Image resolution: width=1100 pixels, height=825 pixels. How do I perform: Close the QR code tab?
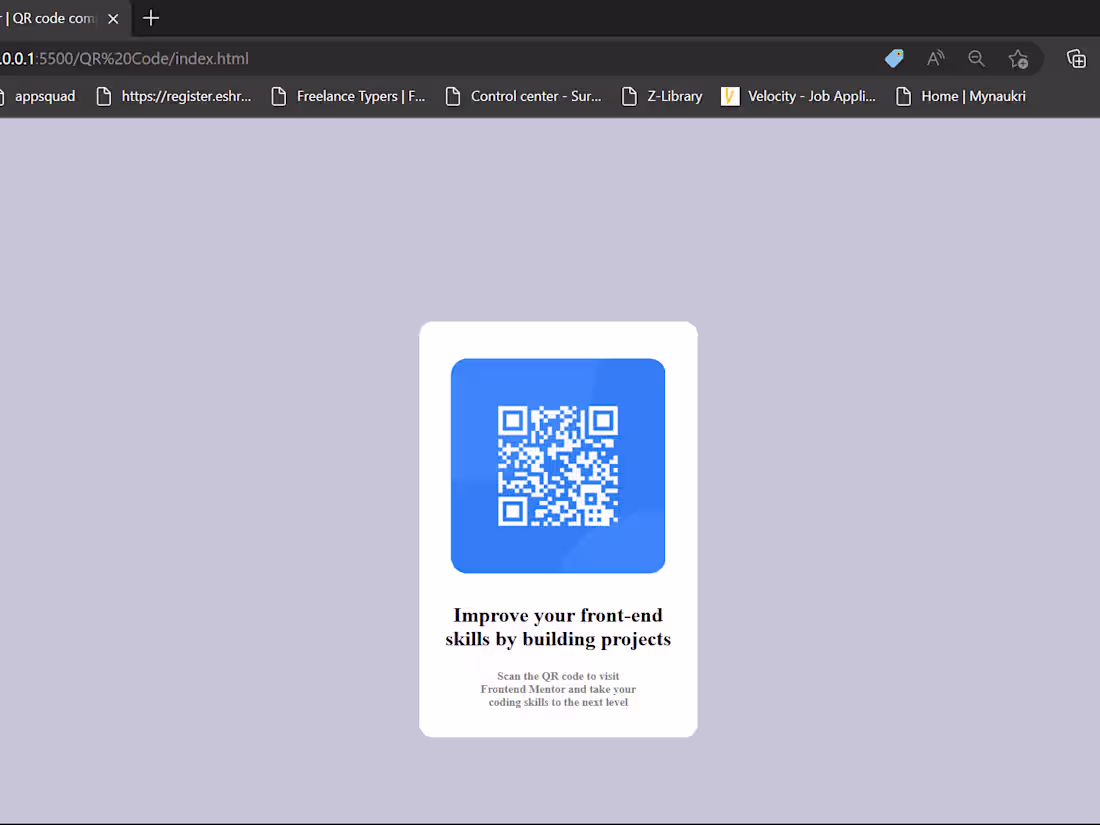pos(113,18)
